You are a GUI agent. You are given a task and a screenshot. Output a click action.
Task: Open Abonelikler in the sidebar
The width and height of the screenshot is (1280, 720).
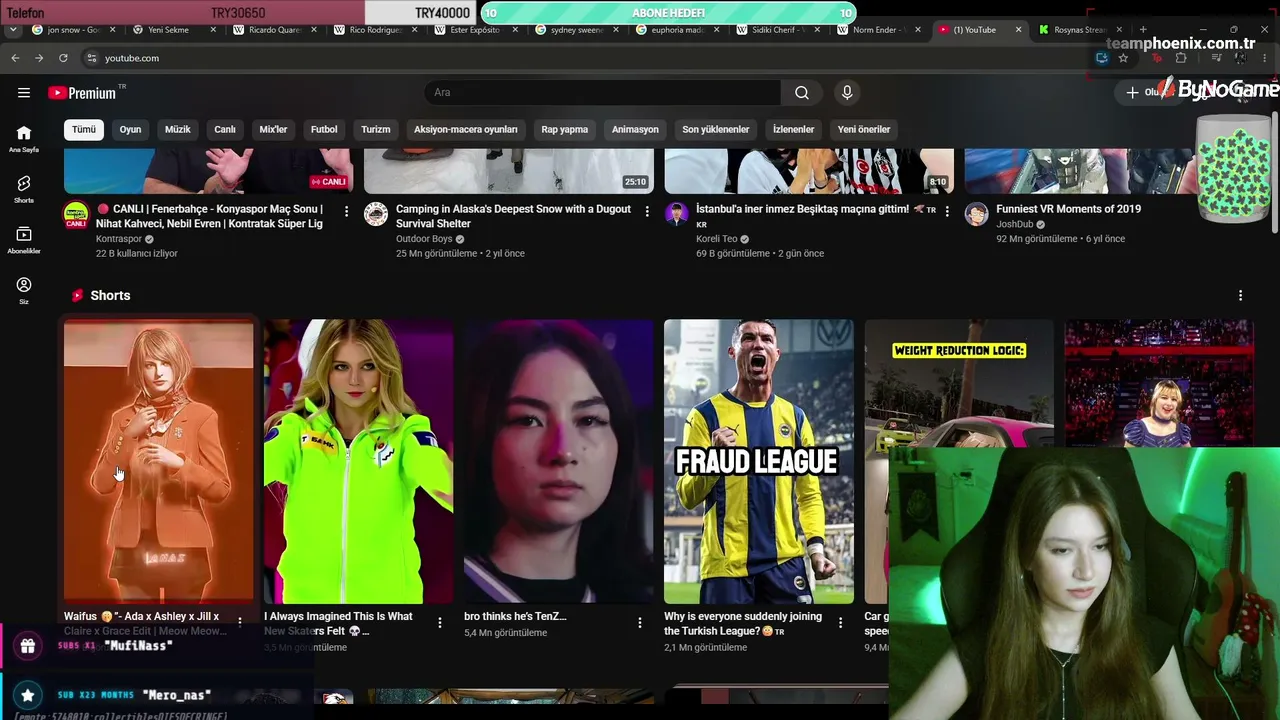pos(24,240)
